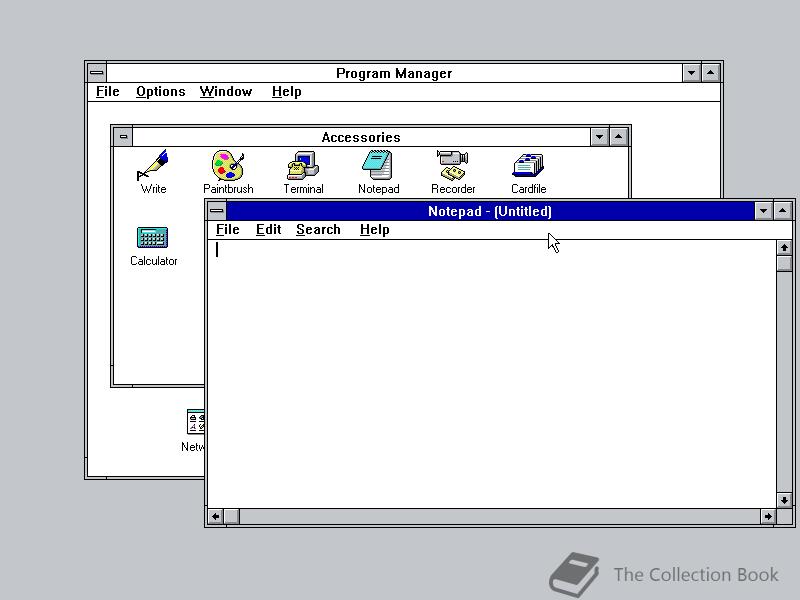Click the Program Manager title bar
Screen dimensions: 800x600
(394, 73)
